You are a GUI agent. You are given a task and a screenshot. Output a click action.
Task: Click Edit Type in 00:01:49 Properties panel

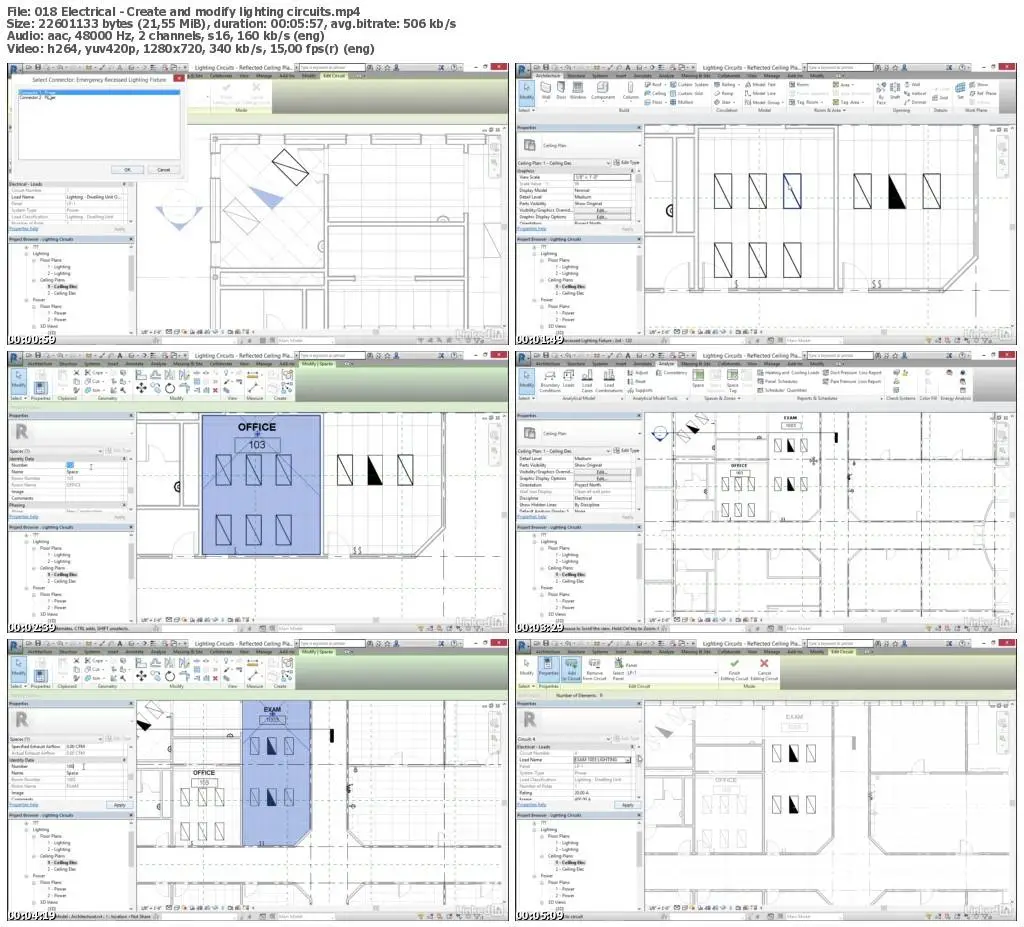626,163
